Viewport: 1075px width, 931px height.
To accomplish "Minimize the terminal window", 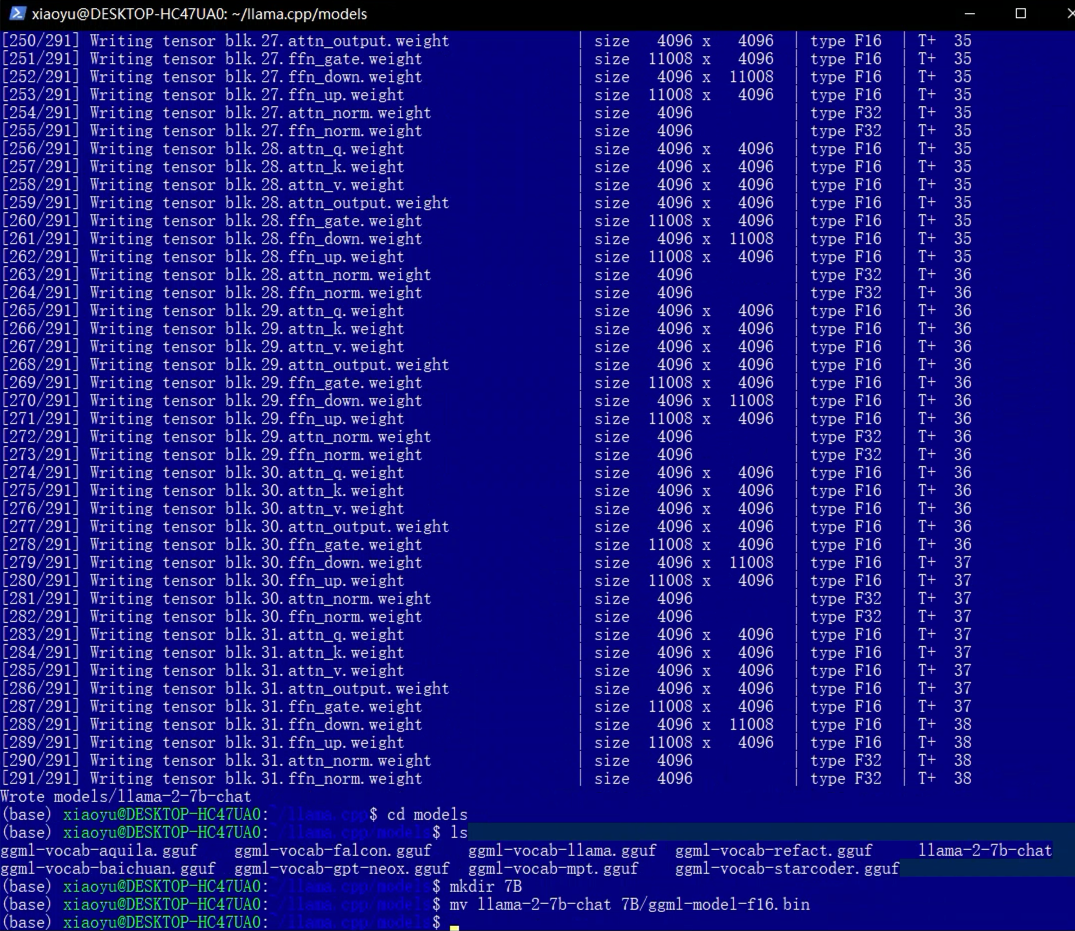I will [x=968, y=14].
